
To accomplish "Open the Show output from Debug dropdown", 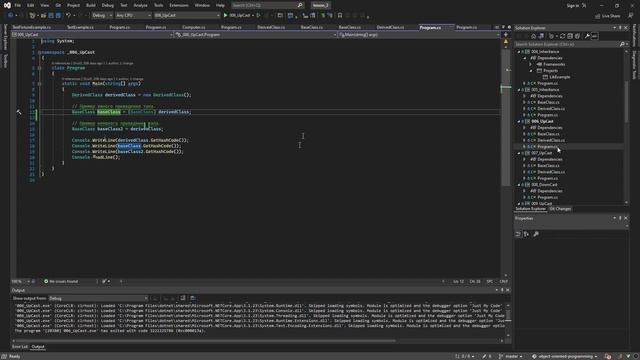I will coord(98,298).
